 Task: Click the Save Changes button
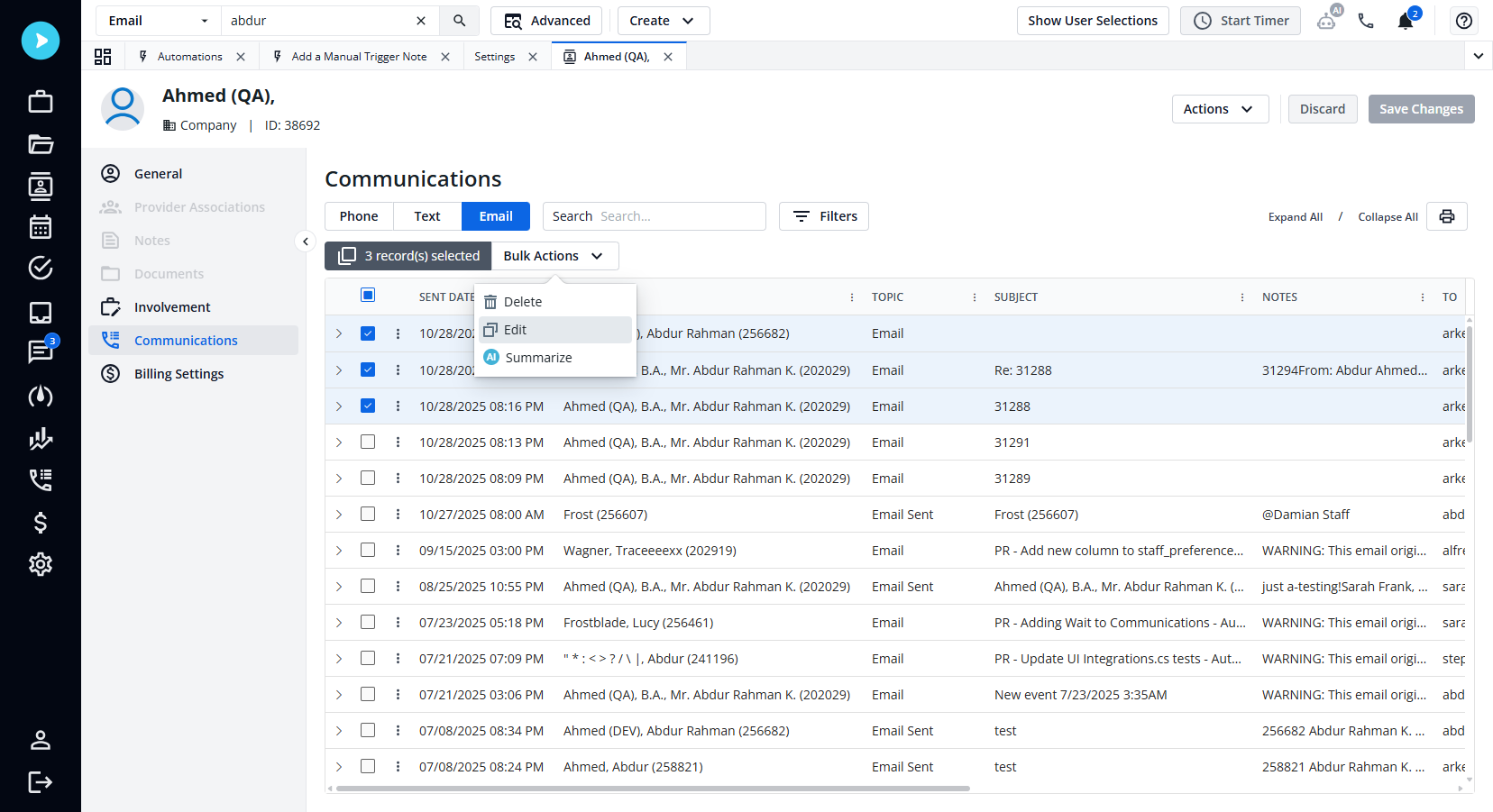[x=1421, y=108]
